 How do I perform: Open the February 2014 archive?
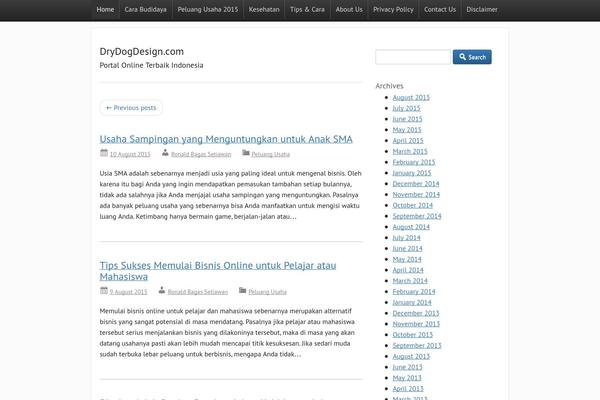click(x=414, y=292)
